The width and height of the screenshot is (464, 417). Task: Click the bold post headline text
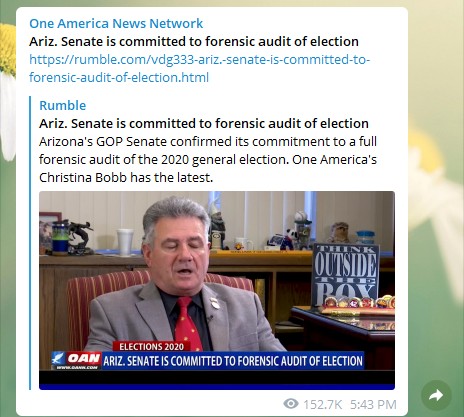pyautogui.click(x=194, y=41)
